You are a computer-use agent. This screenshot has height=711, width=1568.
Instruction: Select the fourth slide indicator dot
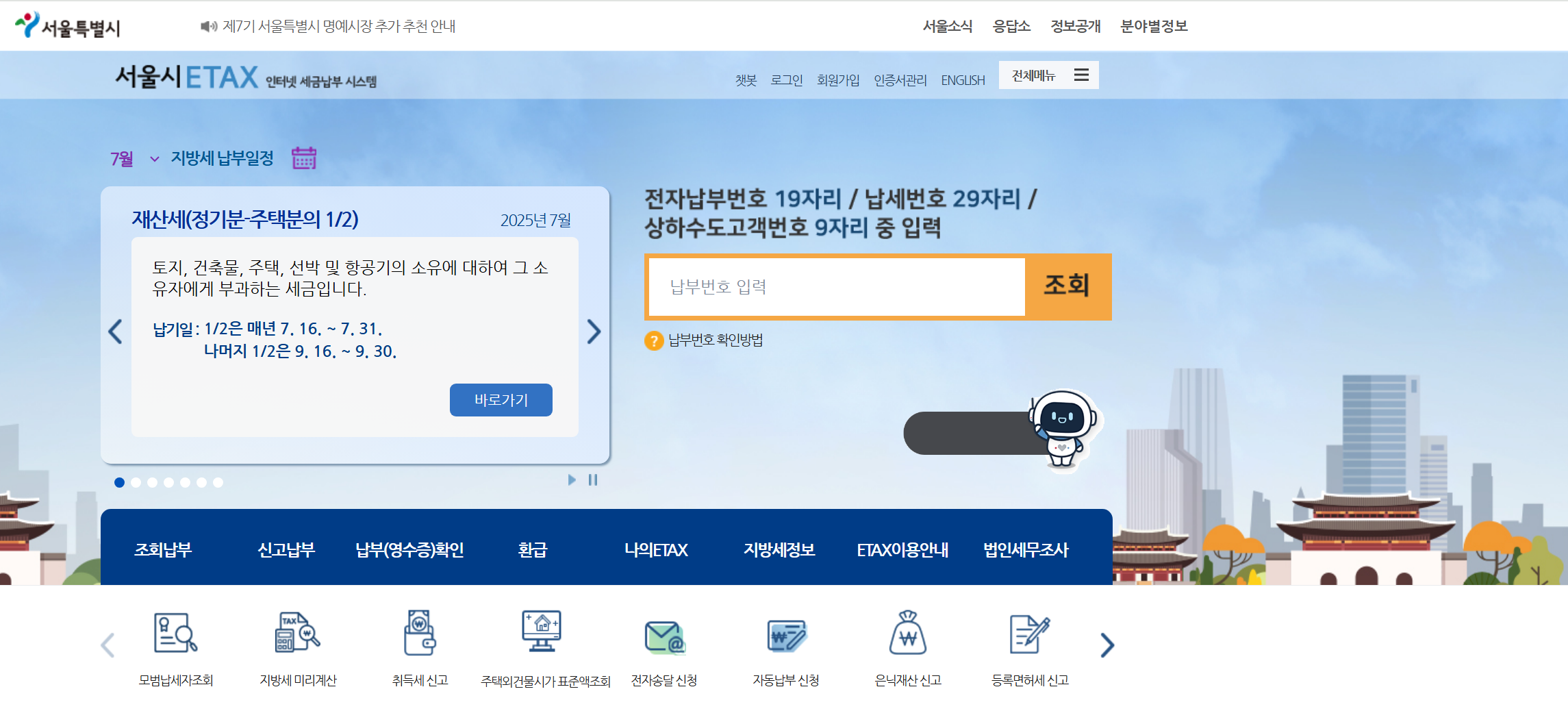pyautogui.click(x=168, y=482)
